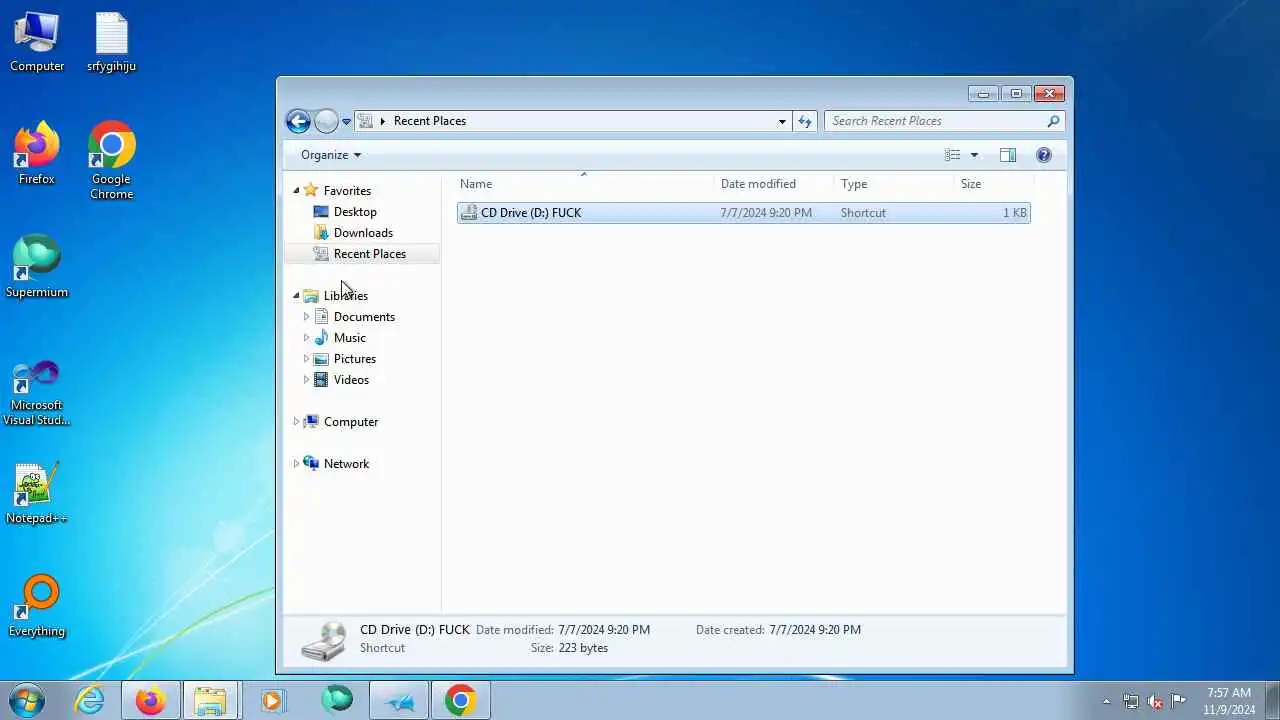
Task: Select Network in the navigation pane
Action: 346,464
